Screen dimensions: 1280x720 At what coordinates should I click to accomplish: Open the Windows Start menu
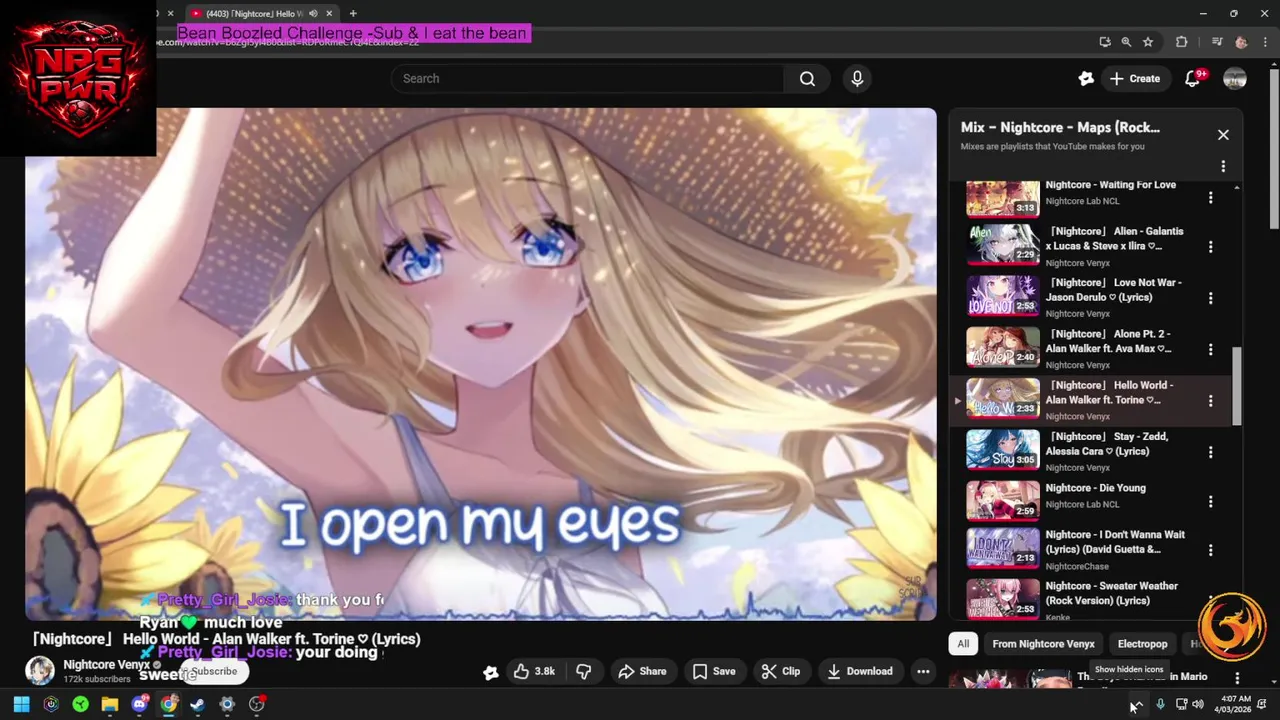(21, 704)
